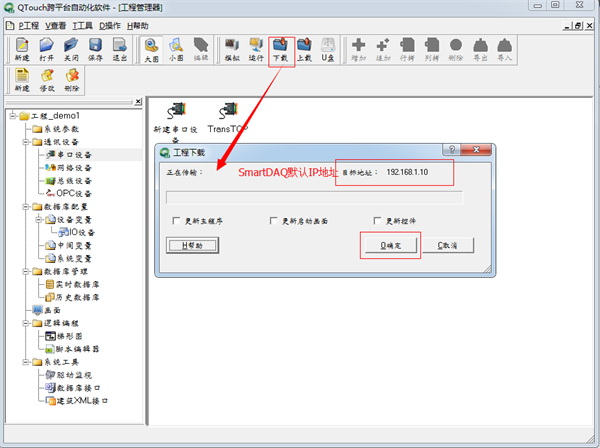The width and height of the screenshot is (600, 448).
Task: Collapse the 通讯设备 tree node
Action: click(24, 142)
